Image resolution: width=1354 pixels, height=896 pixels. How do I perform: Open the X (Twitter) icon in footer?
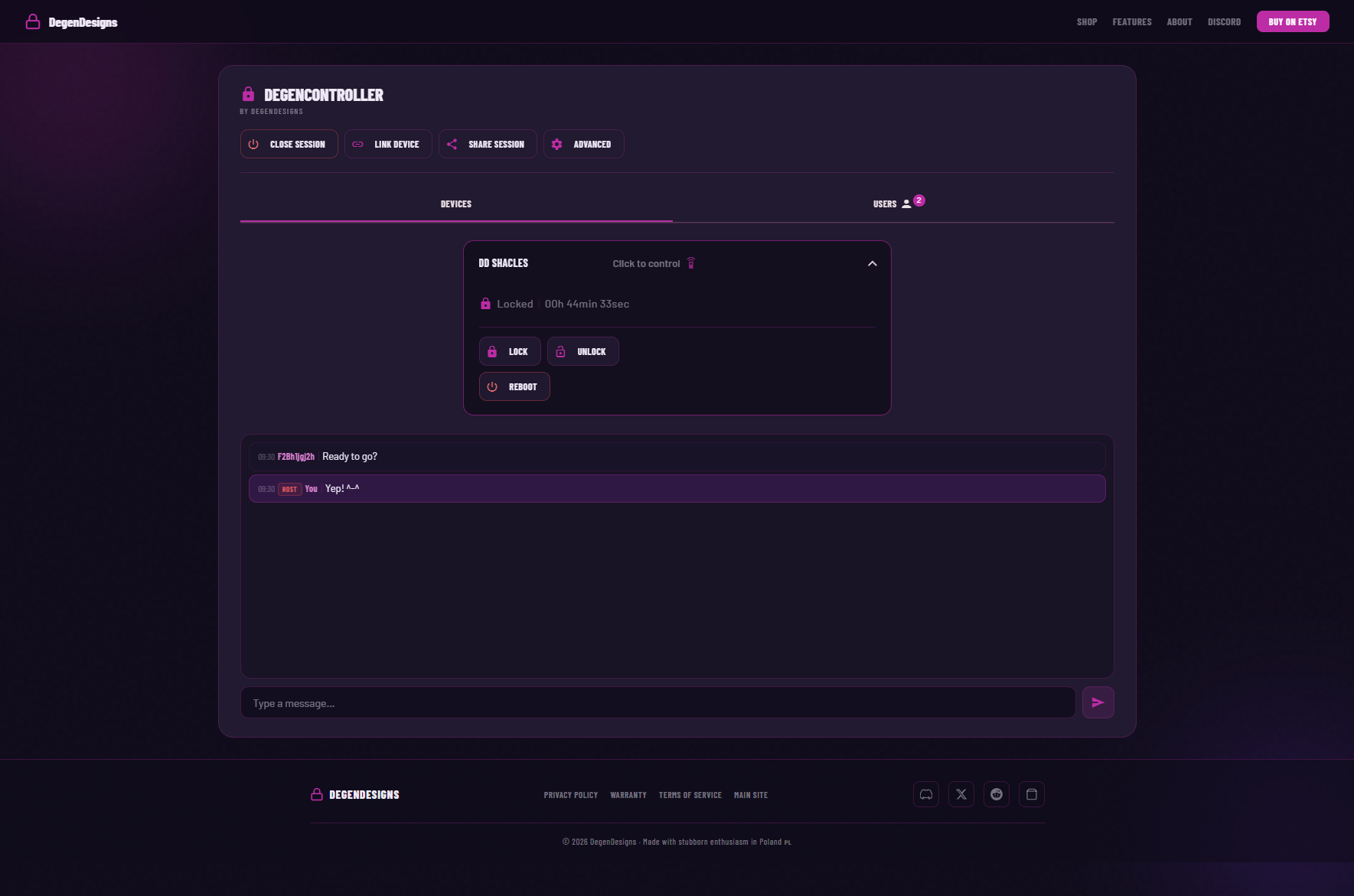click(961, 794)
